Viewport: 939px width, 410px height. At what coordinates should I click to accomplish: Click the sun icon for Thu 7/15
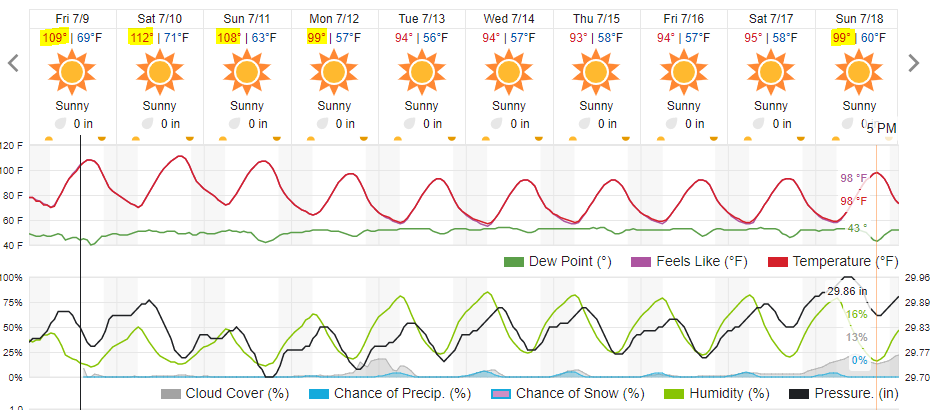tap(596, 72)
